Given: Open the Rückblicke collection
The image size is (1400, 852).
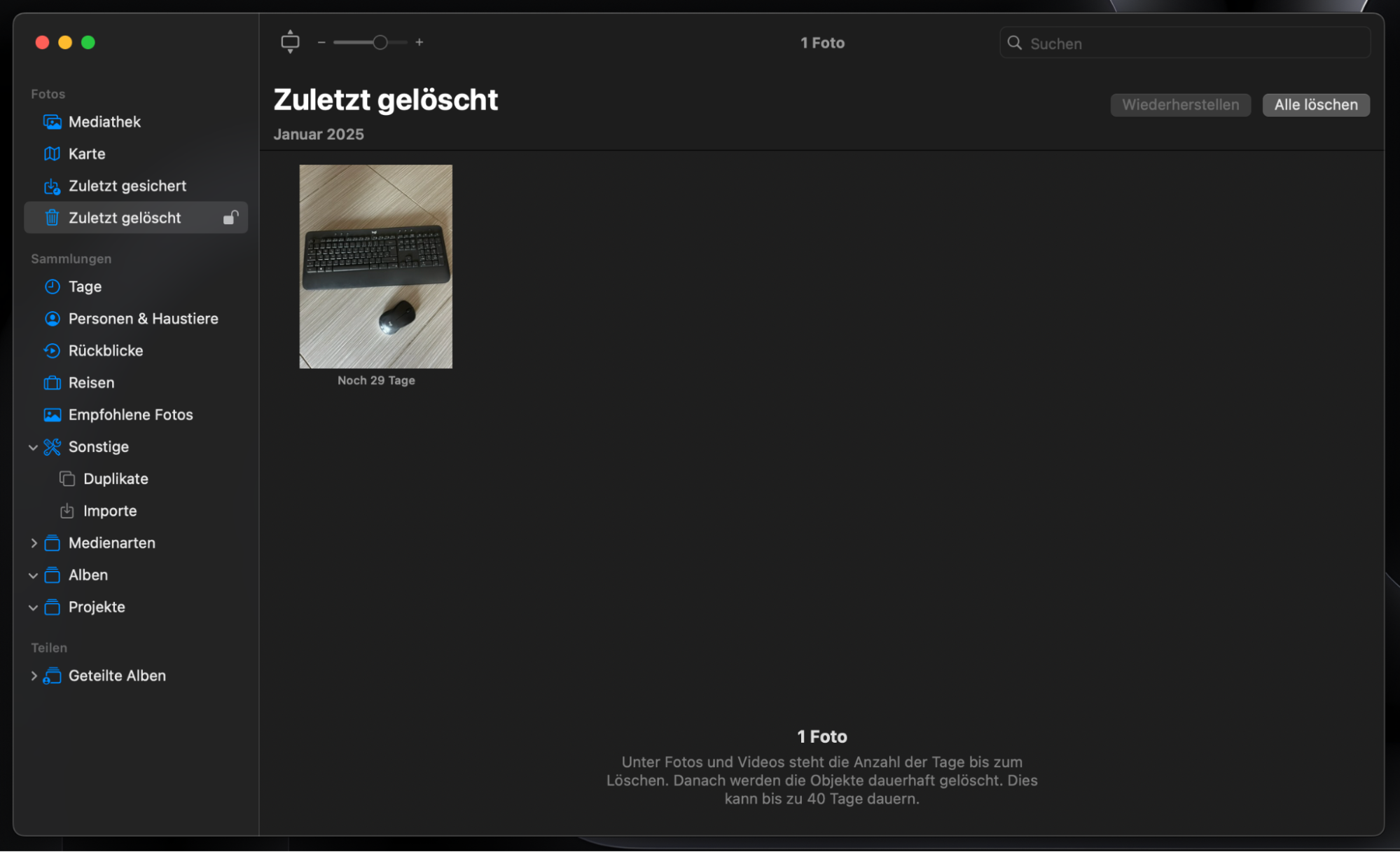Looking at the screenshot, I should pyautogui.click(x=106, y=350).
